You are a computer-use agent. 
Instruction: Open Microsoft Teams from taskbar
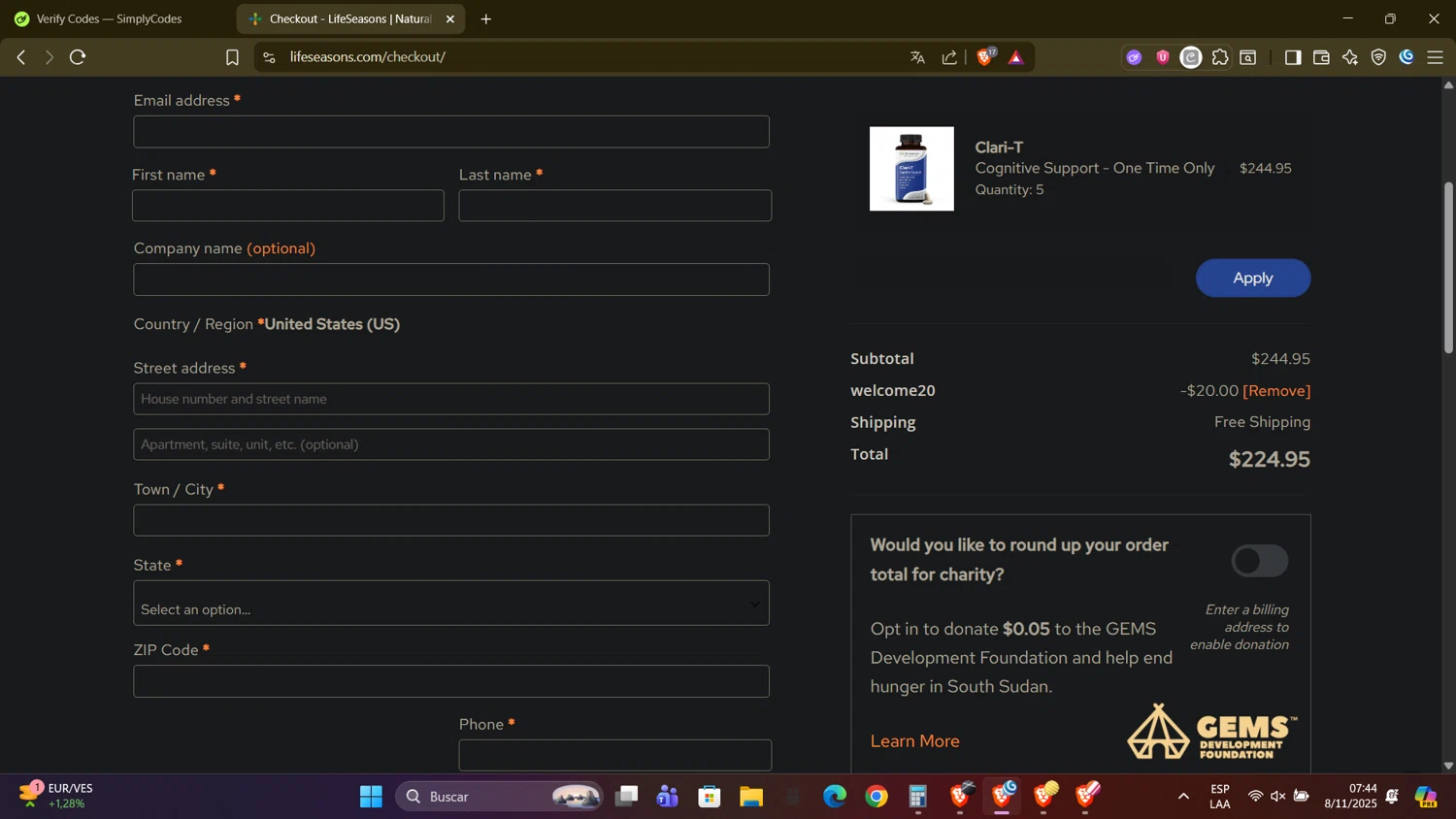668,797
